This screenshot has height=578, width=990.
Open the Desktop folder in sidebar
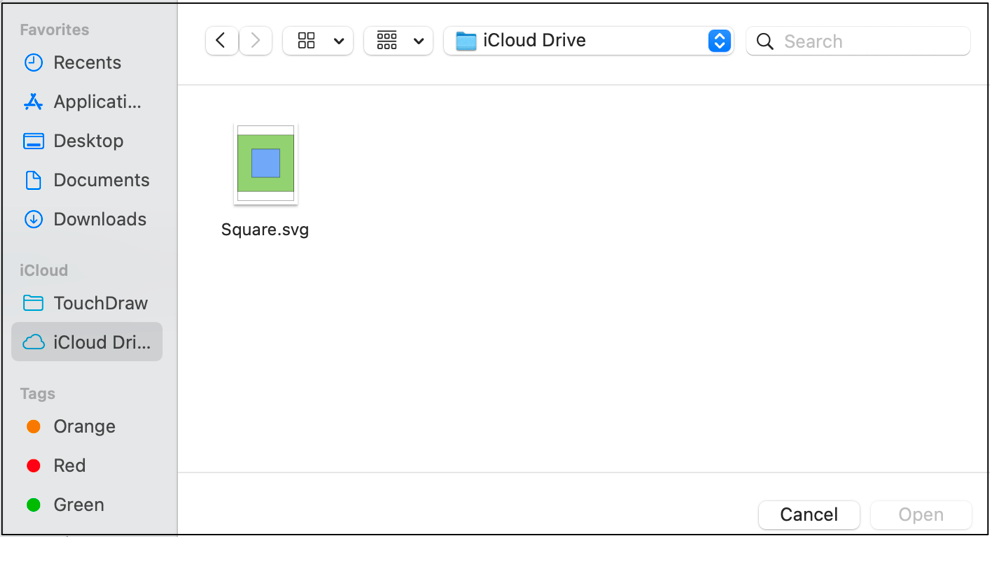tap(87, 141)
